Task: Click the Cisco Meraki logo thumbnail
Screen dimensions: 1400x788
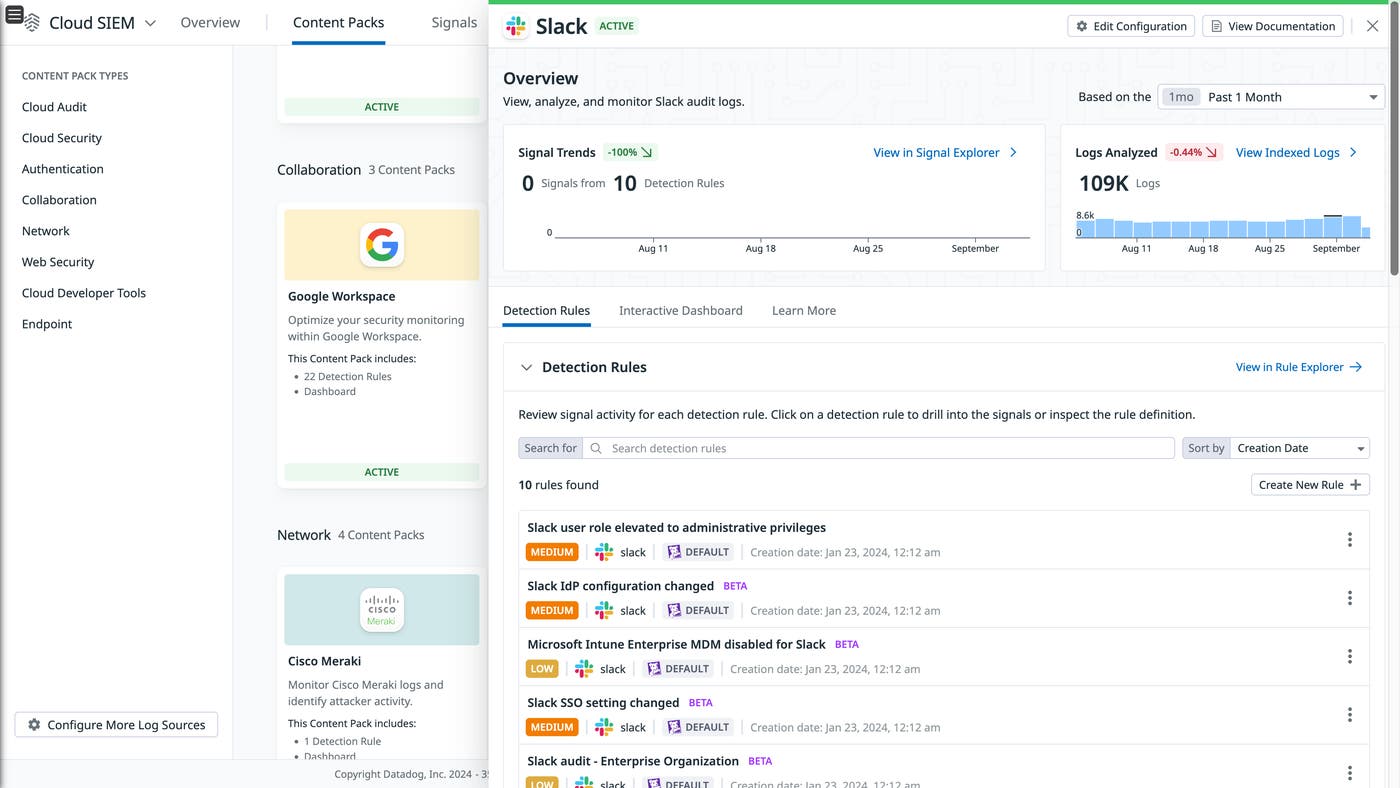Action: [x=382, y=610]
